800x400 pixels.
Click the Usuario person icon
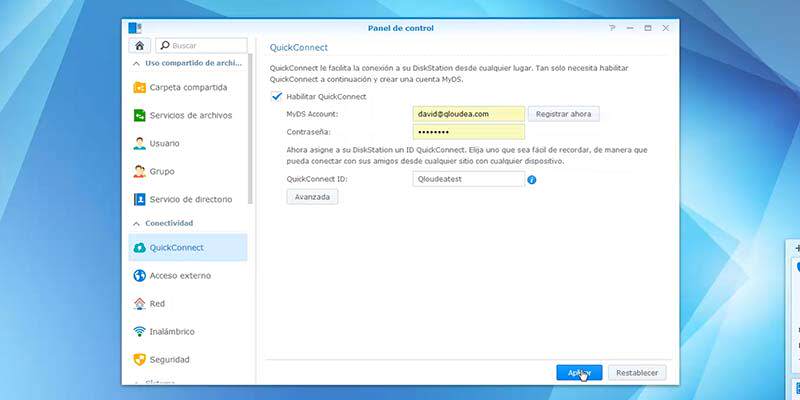tap(139, 143)
